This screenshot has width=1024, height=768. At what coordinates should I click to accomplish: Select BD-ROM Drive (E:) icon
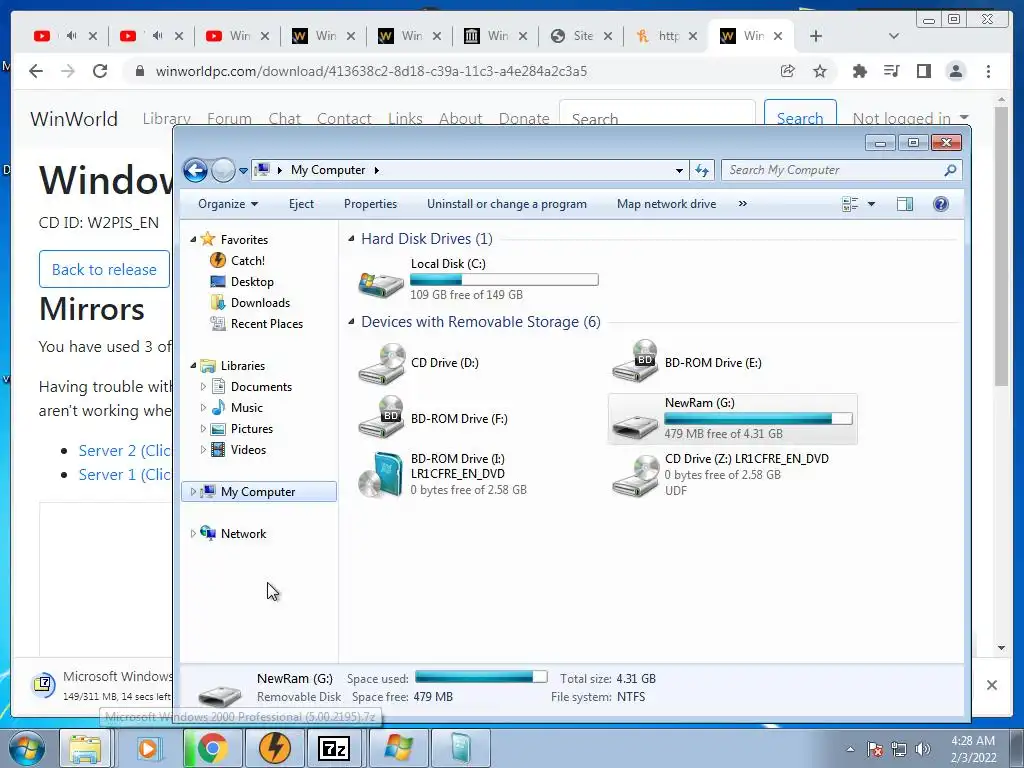tap(635, 360)
